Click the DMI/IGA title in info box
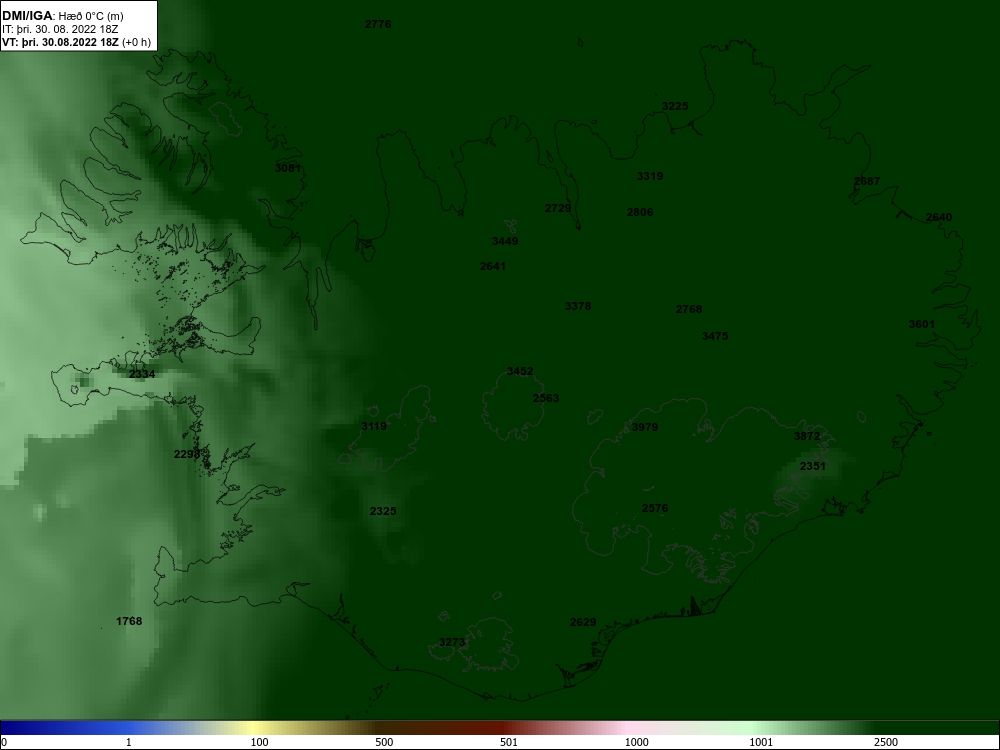Screen dimensions: 1000x750 pyautogui.click(x=27, y=15)
